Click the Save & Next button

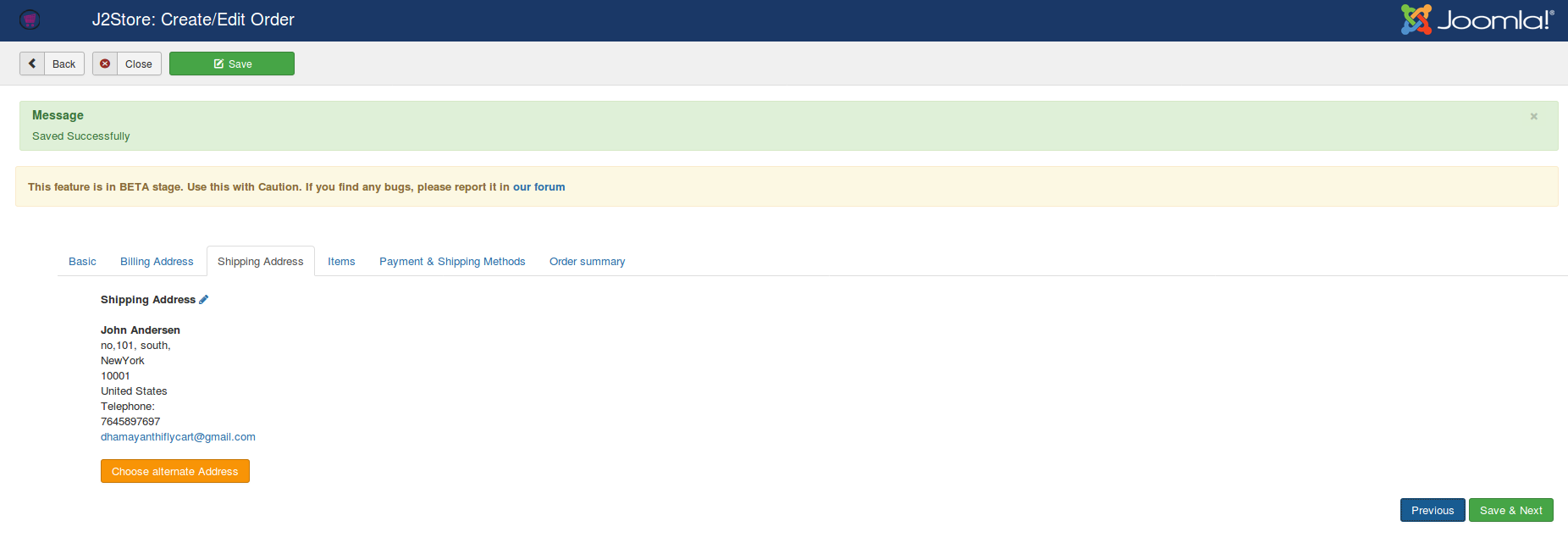[1510, 511]
